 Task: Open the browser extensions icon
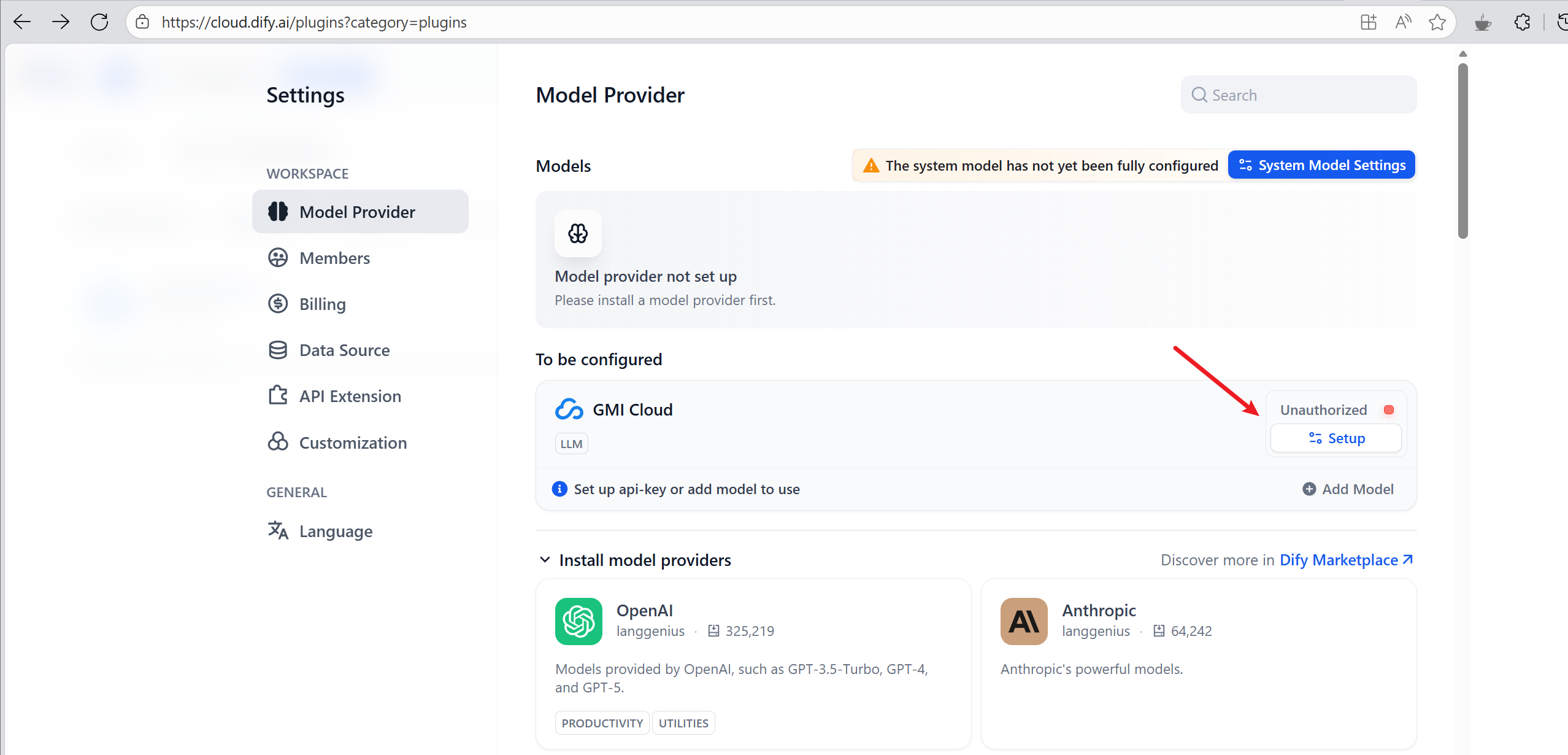coord(1523,22)
